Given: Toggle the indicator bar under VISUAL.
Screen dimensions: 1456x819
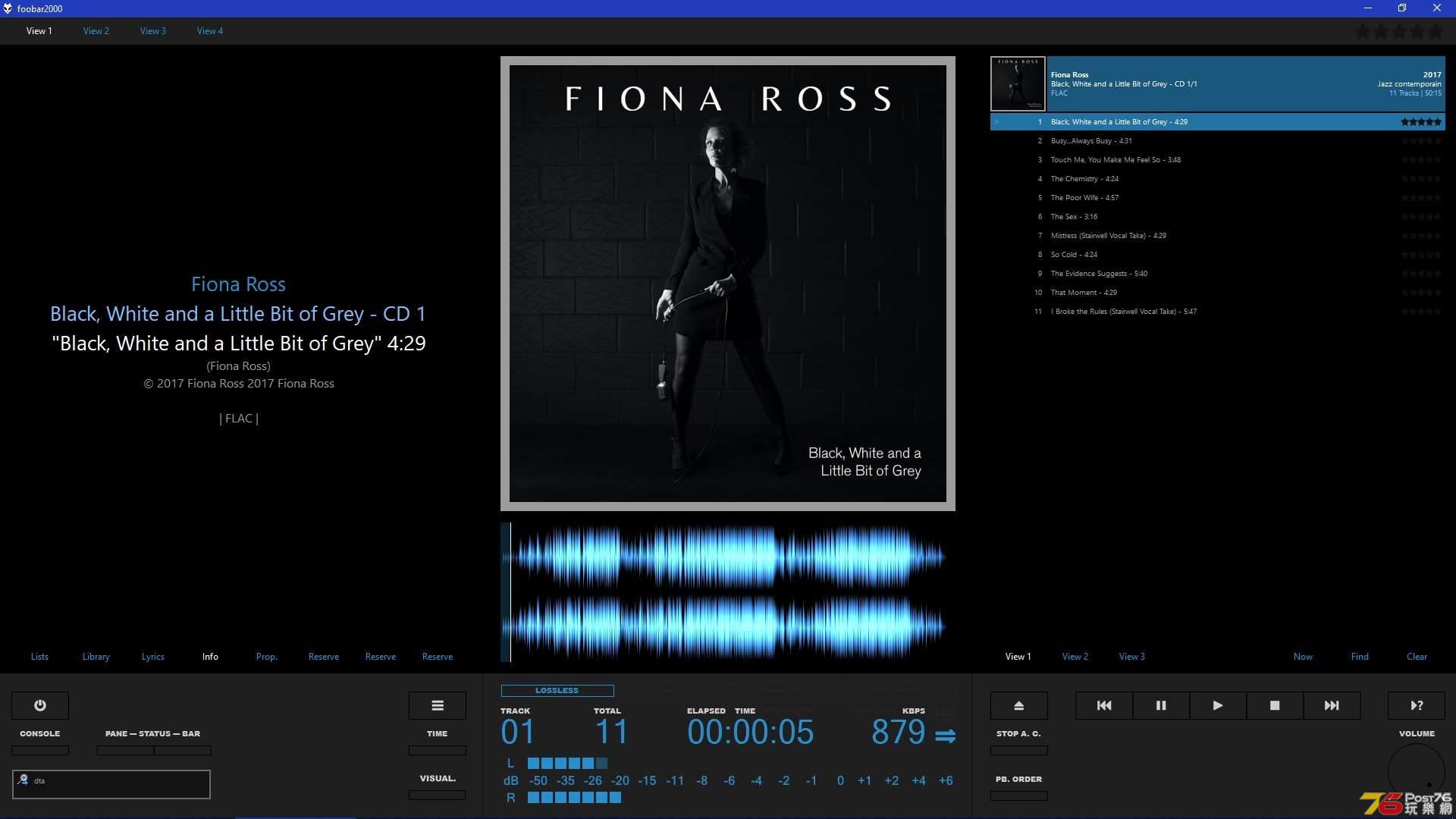Looking at the screenshot, I should coord(438,795).
